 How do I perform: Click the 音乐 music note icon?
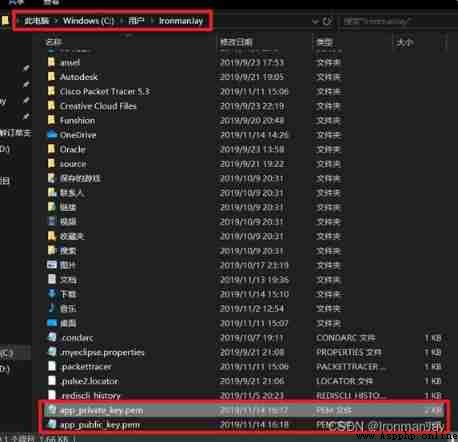(x=52, y=308)
